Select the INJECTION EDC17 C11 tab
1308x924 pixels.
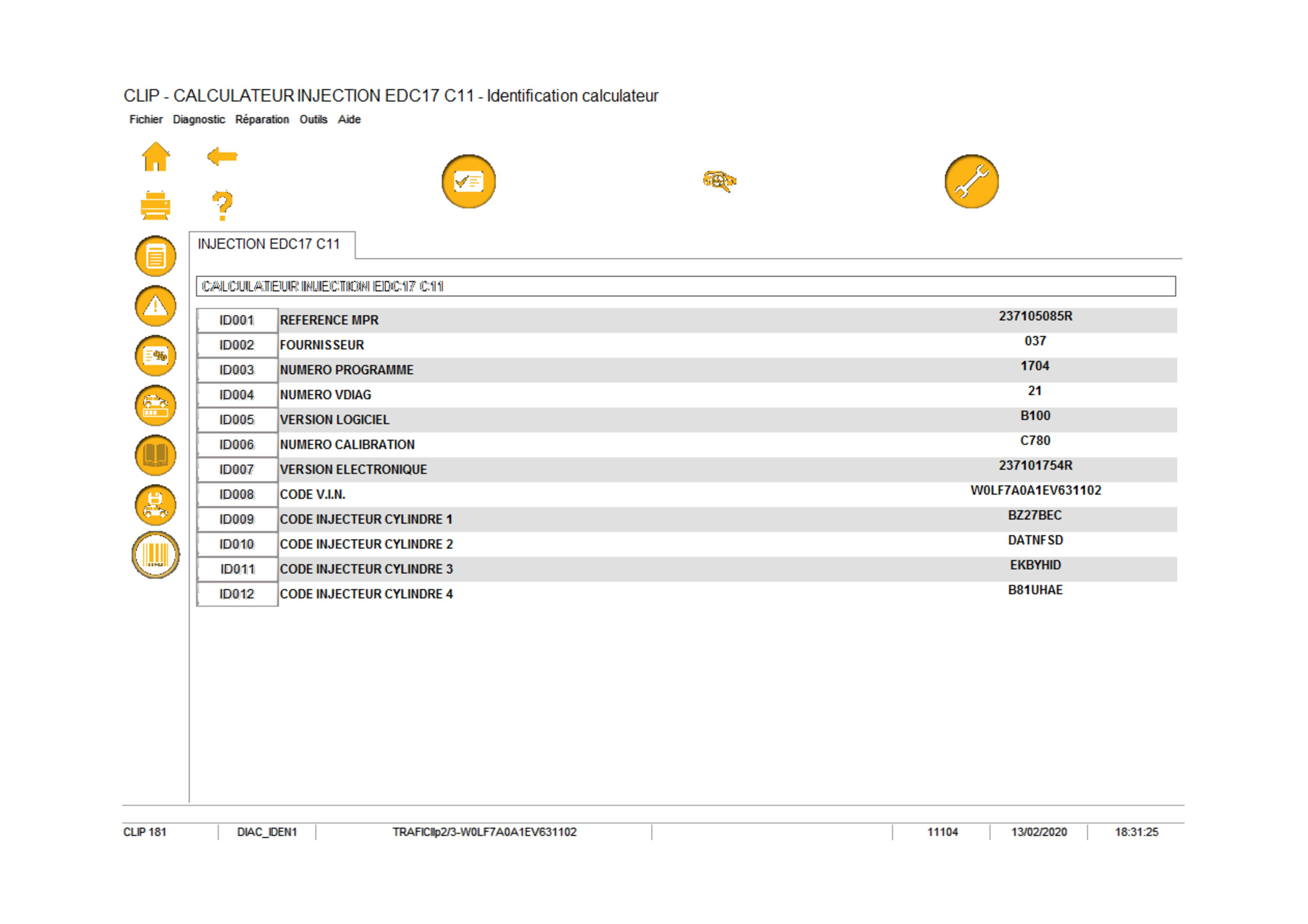pos(269,244)
